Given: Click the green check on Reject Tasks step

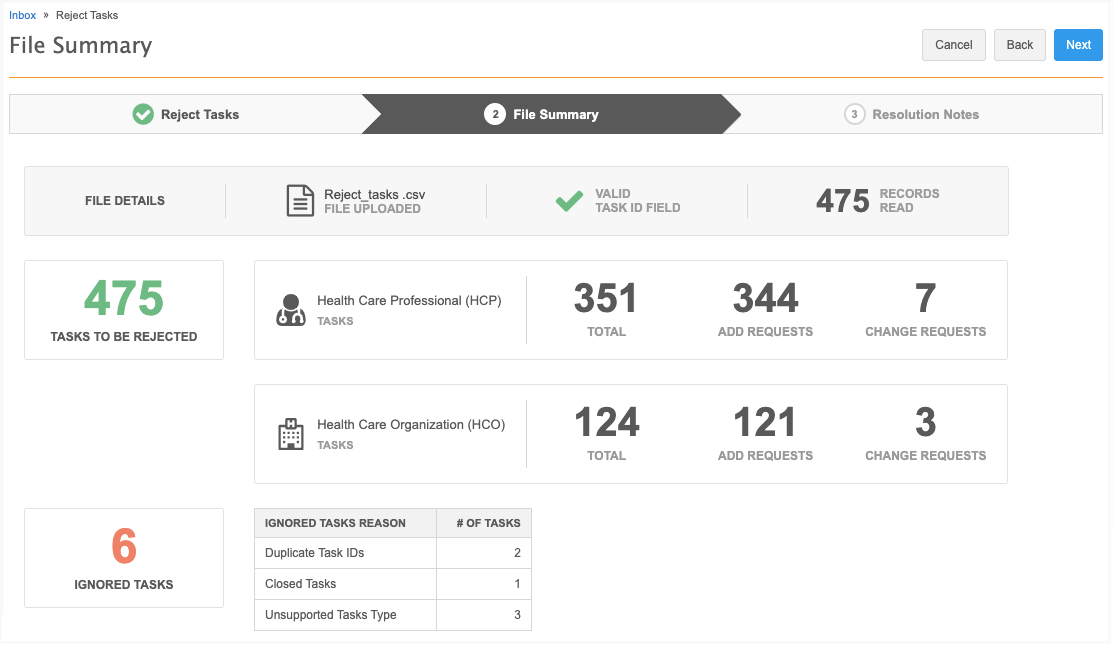Looking at the screenshot, I should coord(143,115).
